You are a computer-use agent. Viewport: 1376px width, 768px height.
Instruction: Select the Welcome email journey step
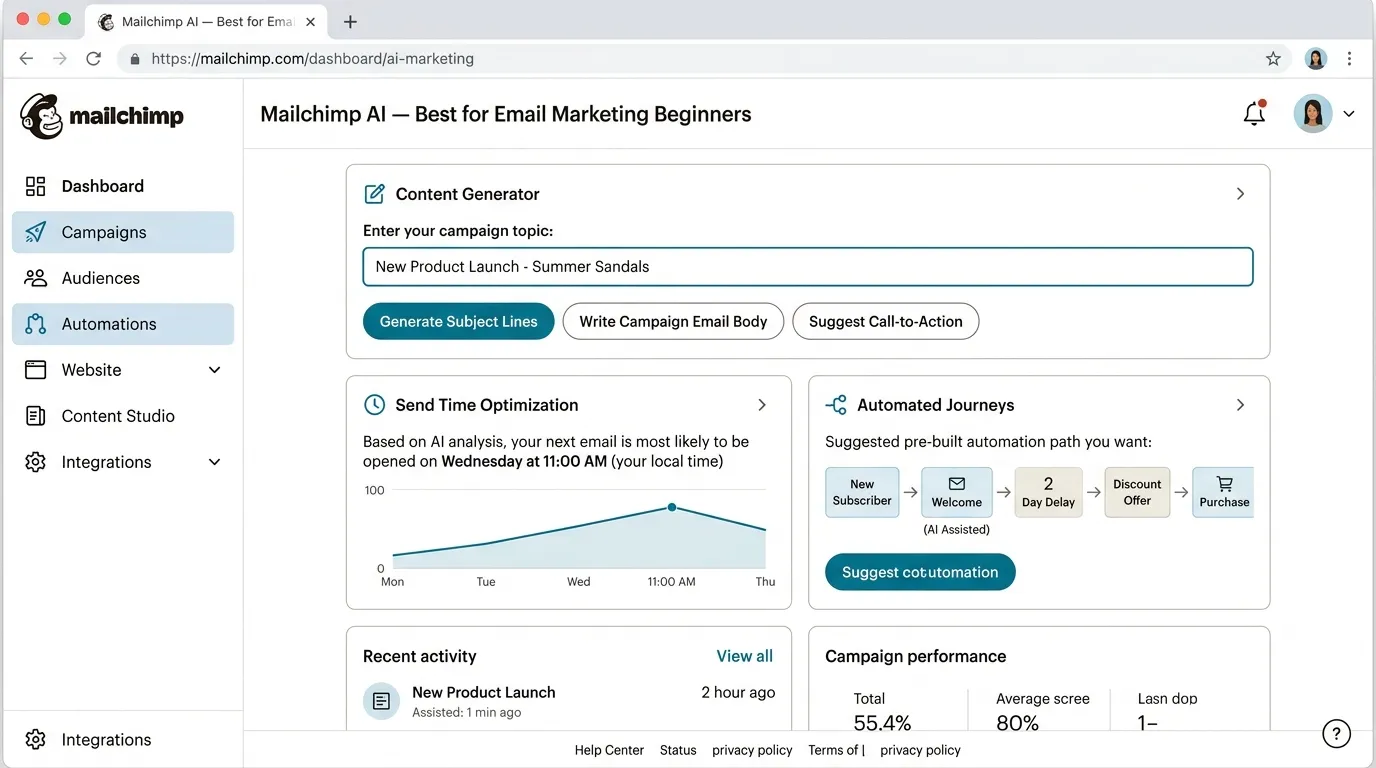[x=957, y=492]
